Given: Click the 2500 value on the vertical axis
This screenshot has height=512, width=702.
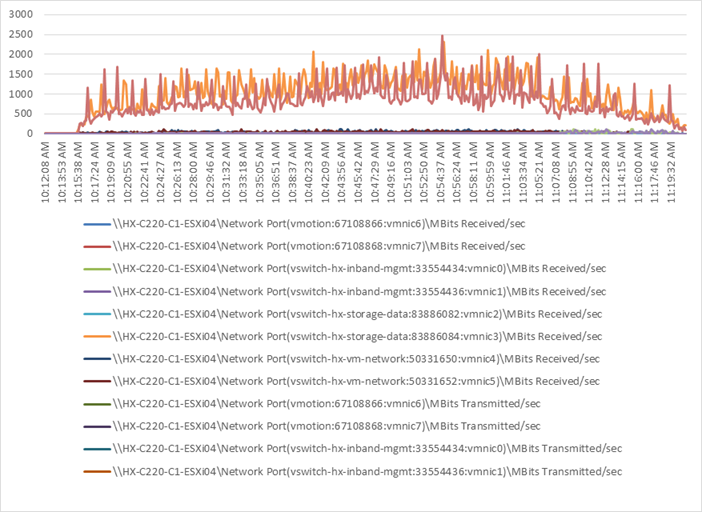Looking at the screenshot, I should point(21,34).
